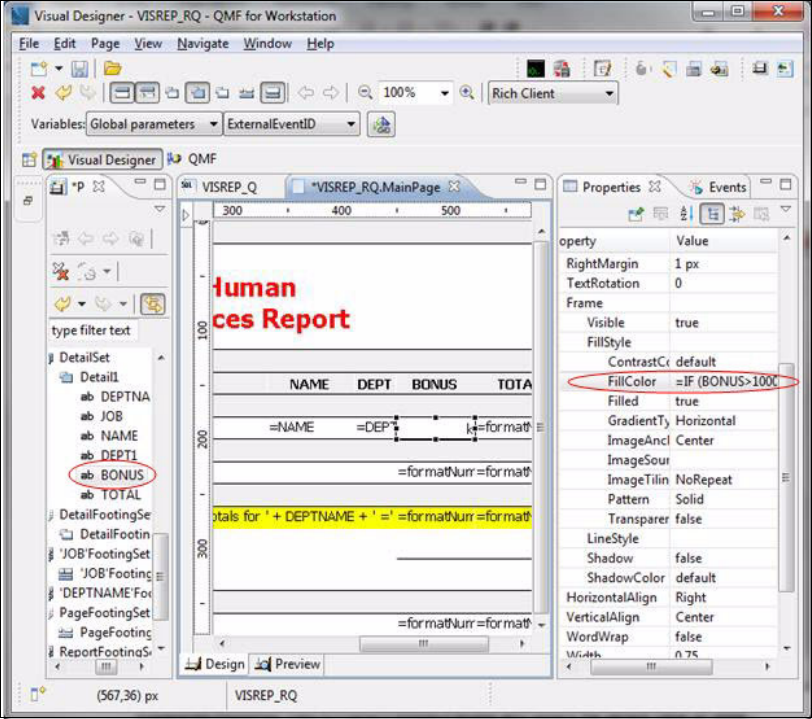Image resolution: width=812 pixels, height=719 pixels.
Task: Click the forward arrow icon in main toolbar
Action: tap(330, 93)
